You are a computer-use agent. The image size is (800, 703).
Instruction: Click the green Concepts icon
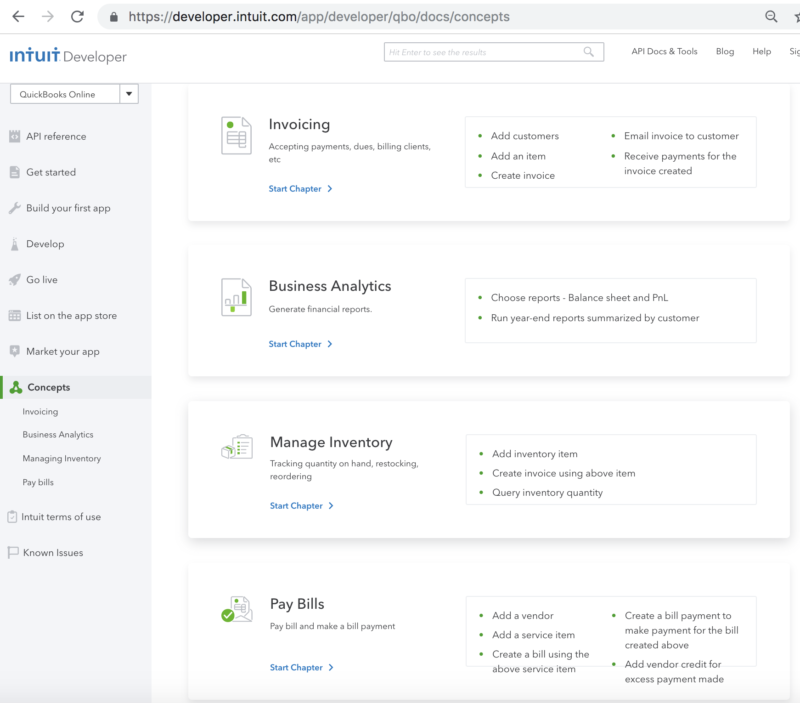click(16, 387)
